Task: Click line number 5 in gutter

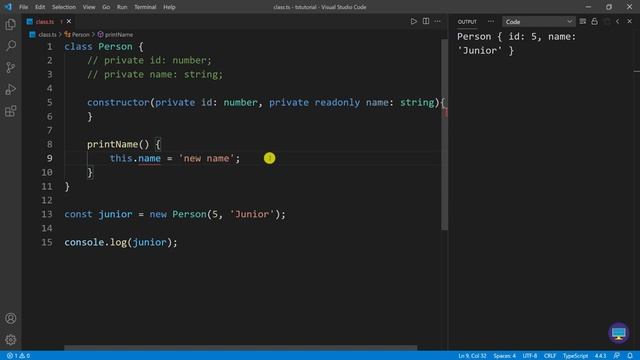Action: (x=49, y=102)
